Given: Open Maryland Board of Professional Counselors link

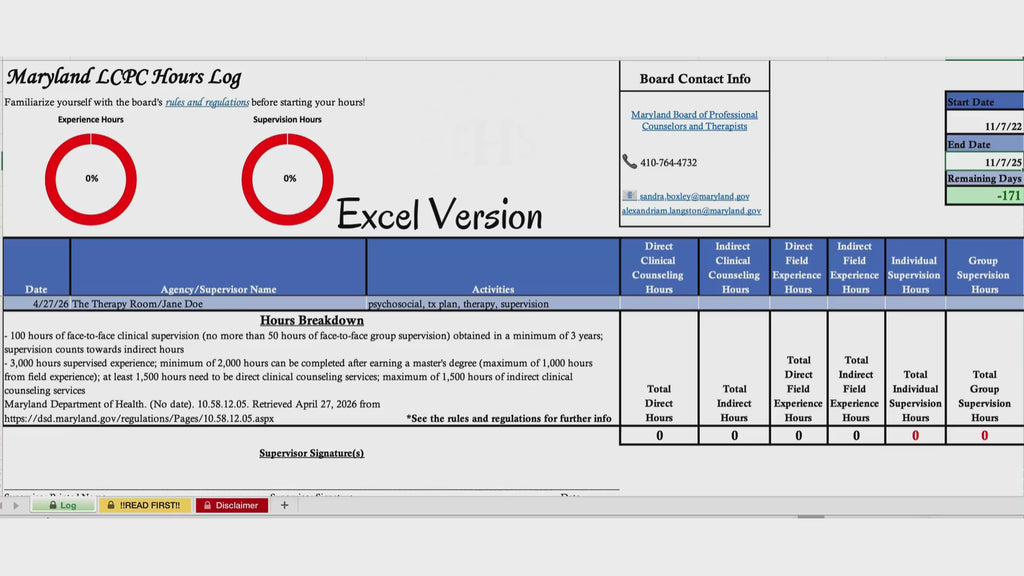Looking at the screenshot, I should point(694,120).
